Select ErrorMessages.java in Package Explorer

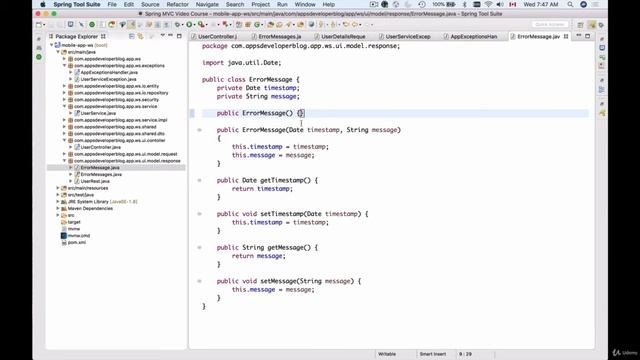101,174
